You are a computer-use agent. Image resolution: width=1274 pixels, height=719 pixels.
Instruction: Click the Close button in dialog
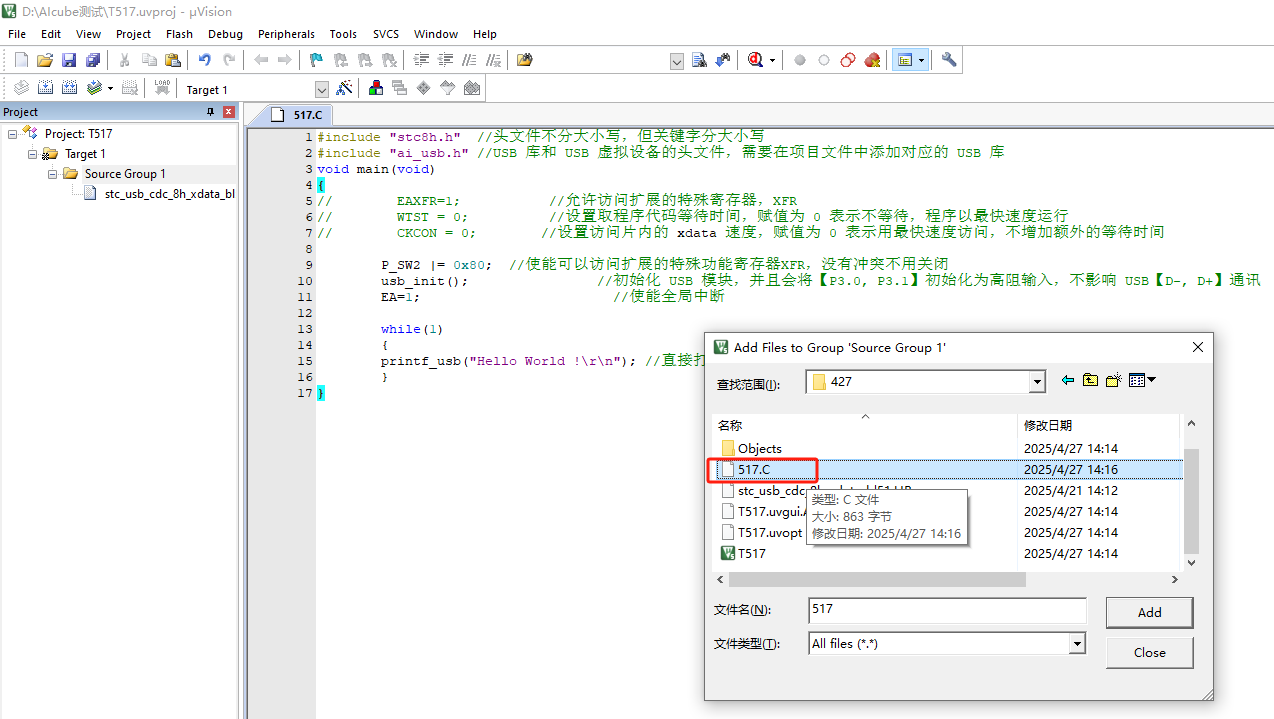[x=1149, y=652]
